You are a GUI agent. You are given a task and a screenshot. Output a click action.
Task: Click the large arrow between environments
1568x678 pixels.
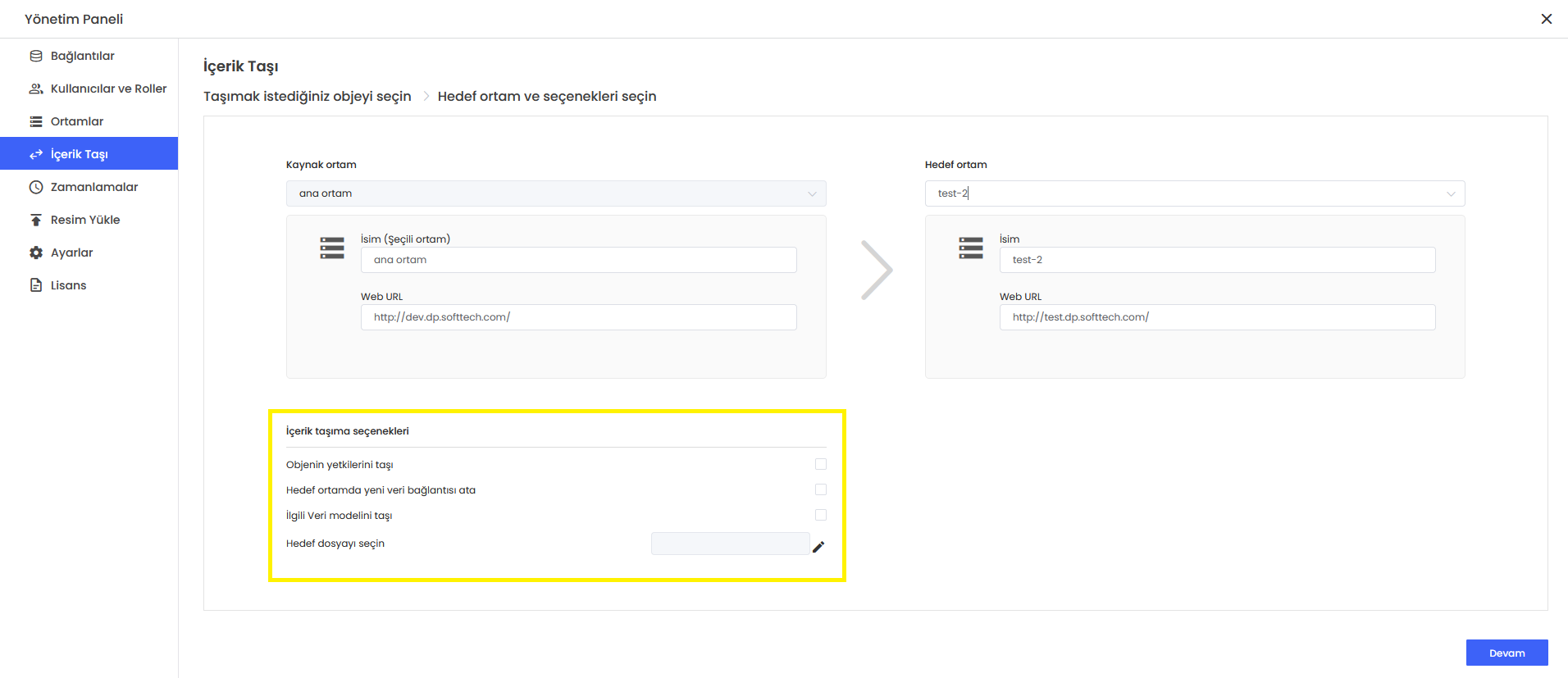876,270
